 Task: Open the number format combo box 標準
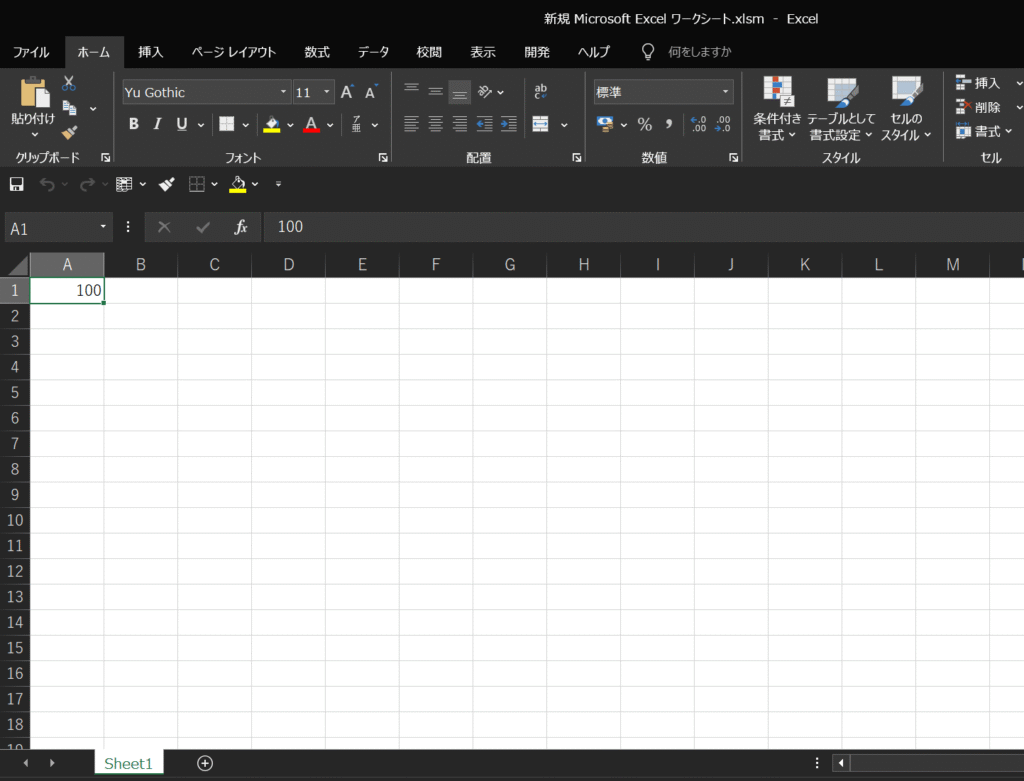(x=664, y=92)
